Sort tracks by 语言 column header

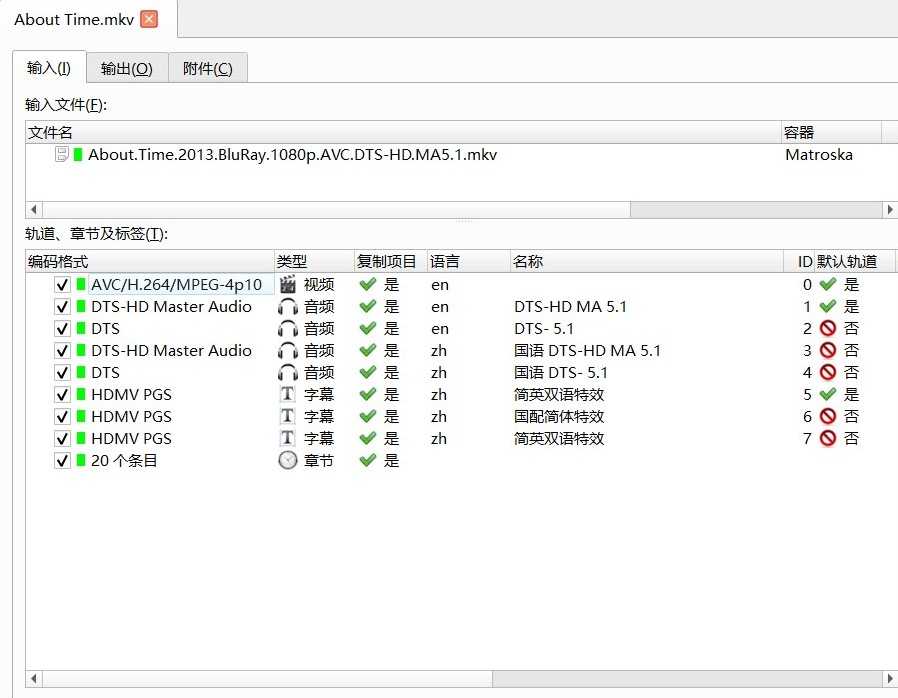click(469, 261)
